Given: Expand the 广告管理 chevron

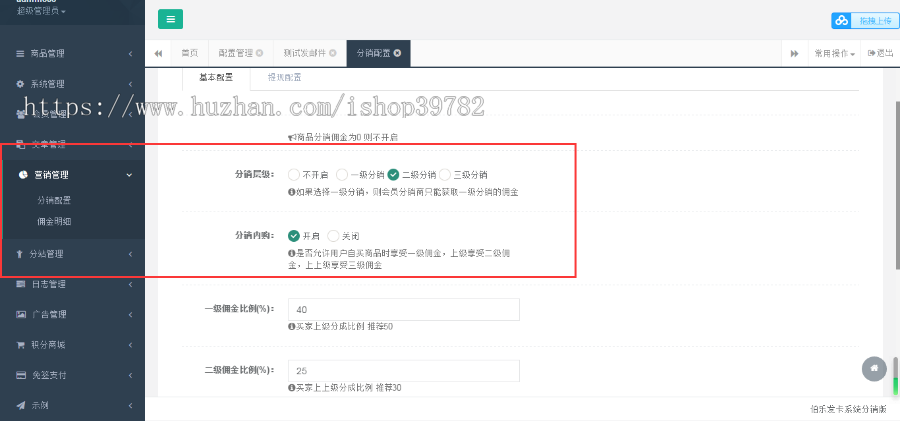Looking at the screenshot, I should pos(130,314).
